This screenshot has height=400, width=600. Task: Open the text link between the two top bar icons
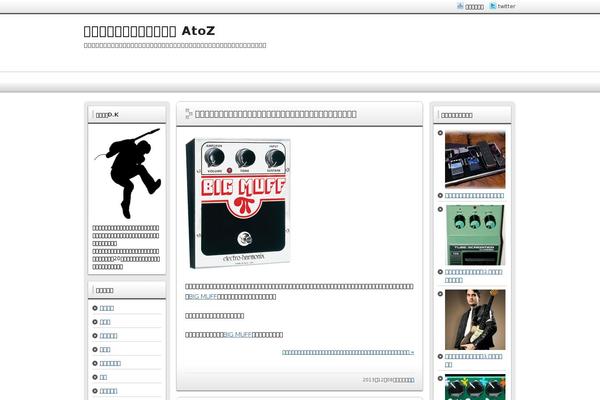474,7
